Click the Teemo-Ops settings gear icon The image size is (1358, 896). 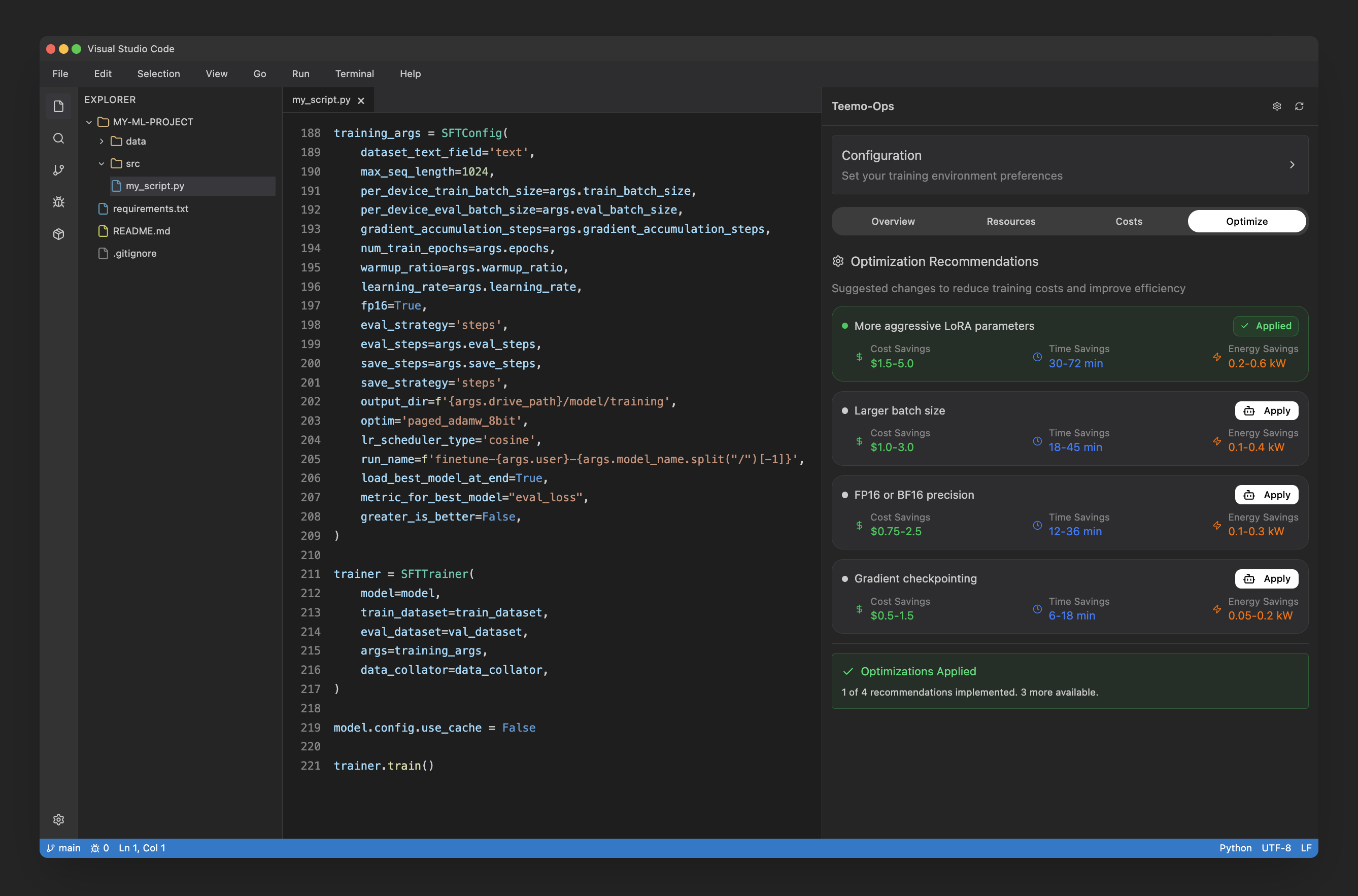tap(1277, 106)
